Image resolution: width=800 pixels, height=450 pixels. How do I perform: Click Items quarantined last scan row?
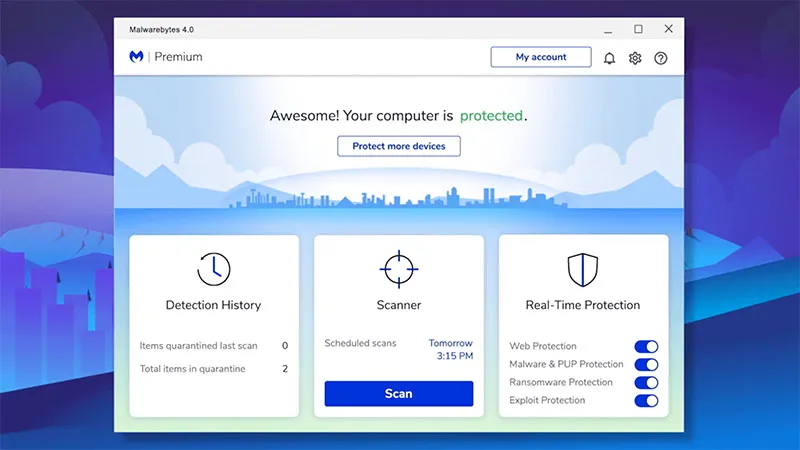point(214,345)
